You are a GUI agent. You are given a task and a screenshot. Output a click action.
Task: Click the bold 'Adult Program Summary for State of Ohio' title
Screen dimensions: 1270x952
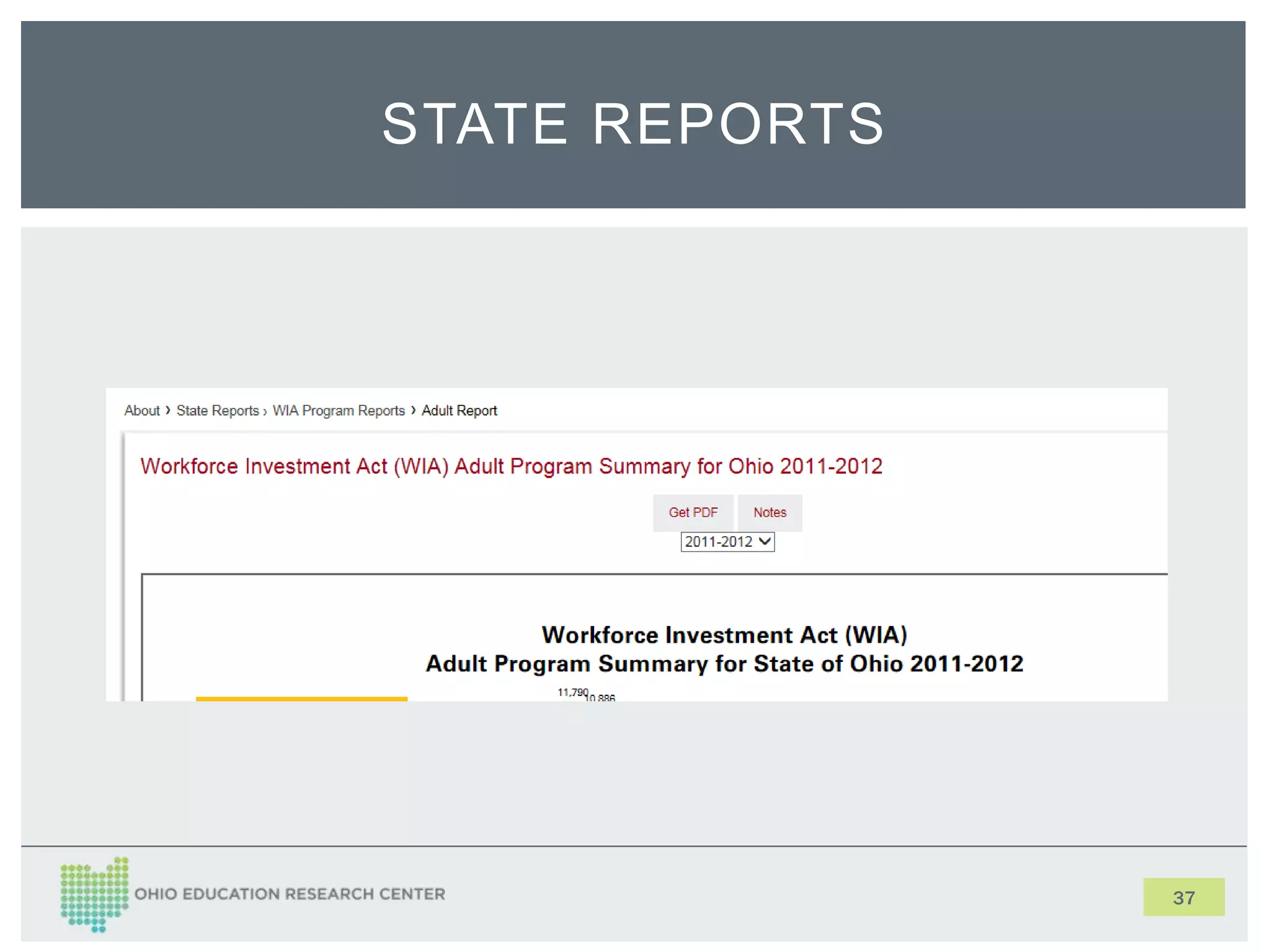tap(724, 664)
